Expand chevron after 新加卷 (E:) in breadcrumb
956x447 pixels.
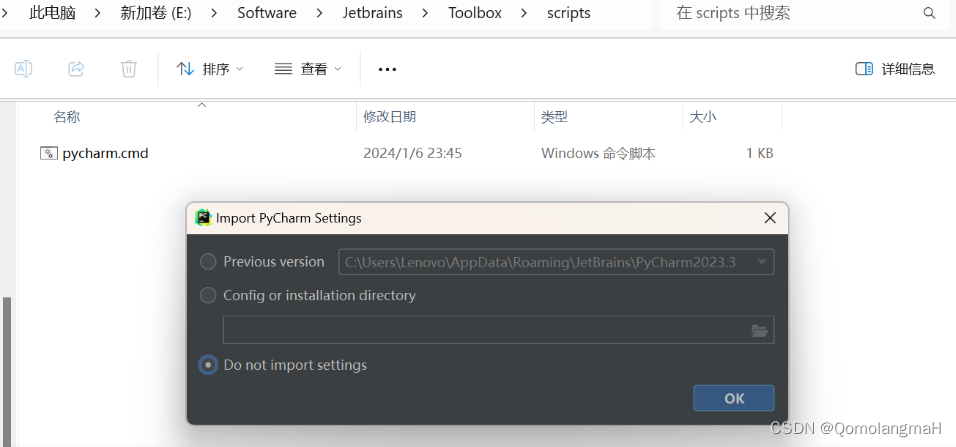pyautogui.click(x=215, y=13)
